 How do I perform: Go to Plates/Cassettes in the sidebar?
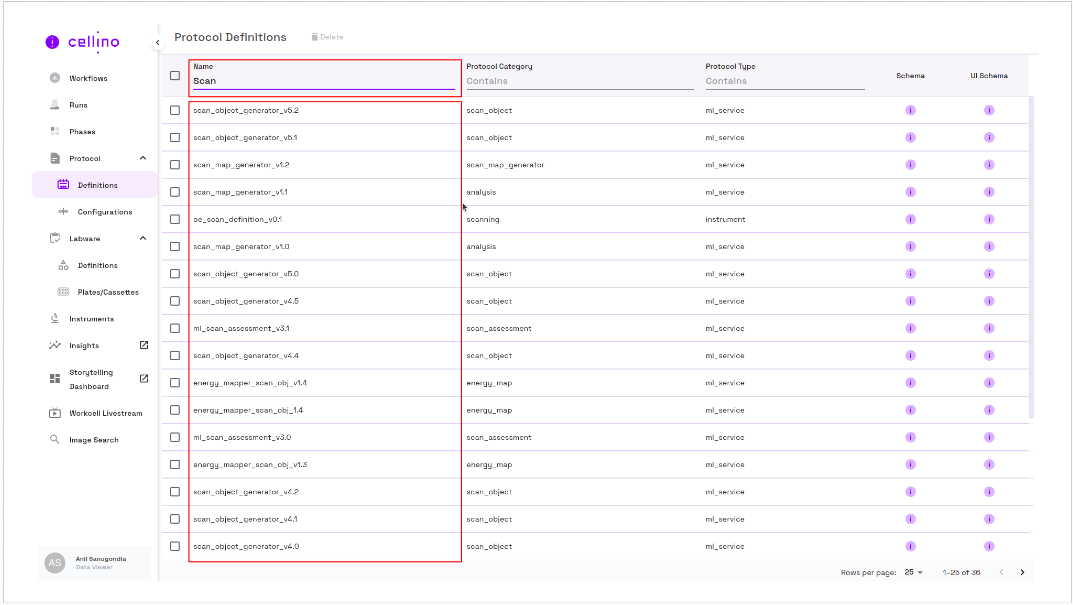click(x=107, y=292)
